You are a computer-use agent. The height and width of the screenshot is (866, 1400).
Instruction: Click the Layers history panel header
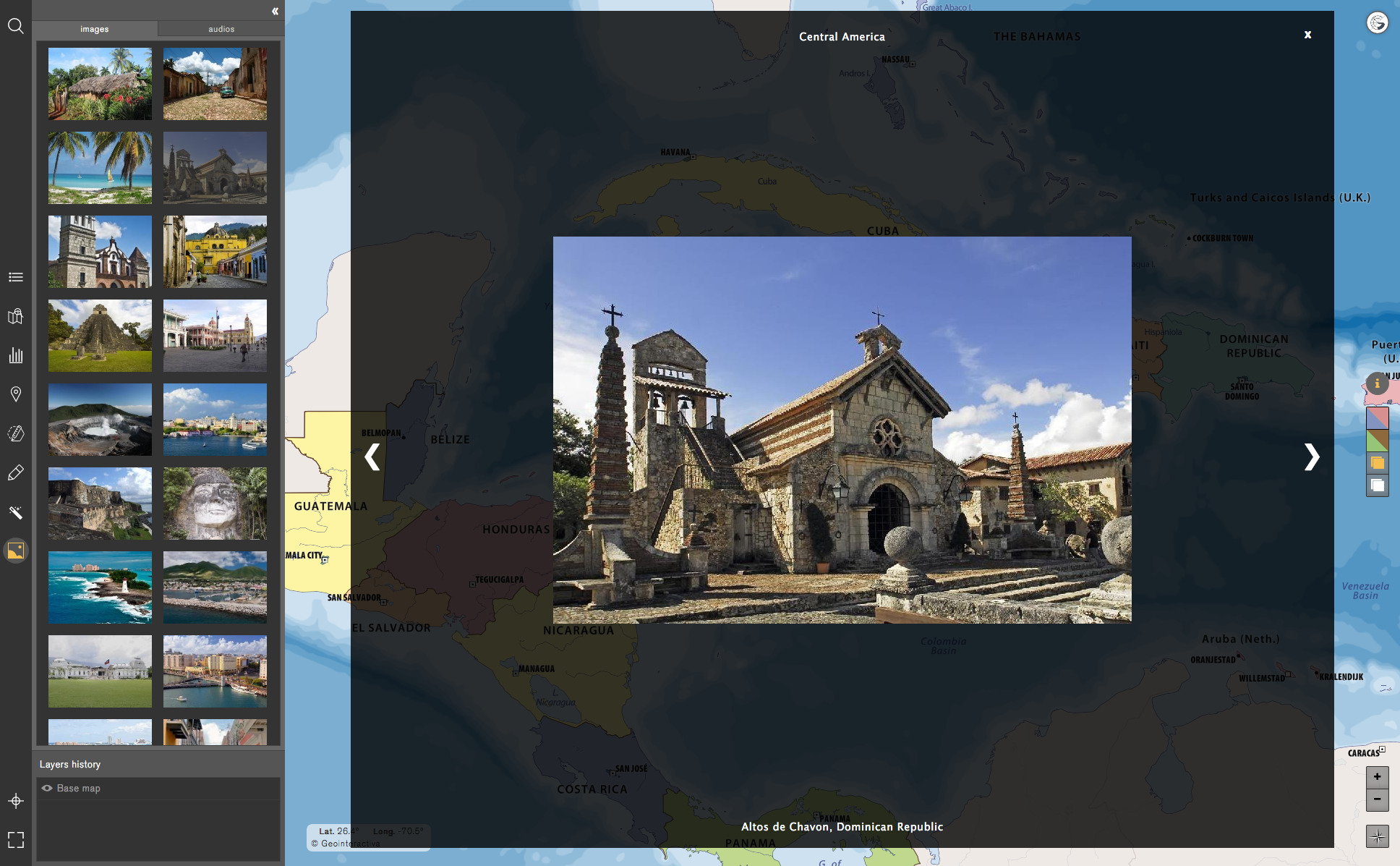[70, 765]
